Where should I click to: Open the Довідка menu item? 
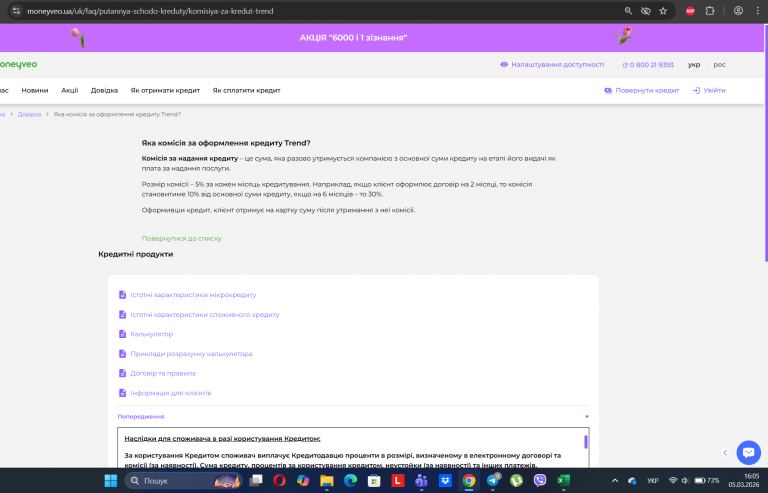pyautogui.click(x=104, y=90)
